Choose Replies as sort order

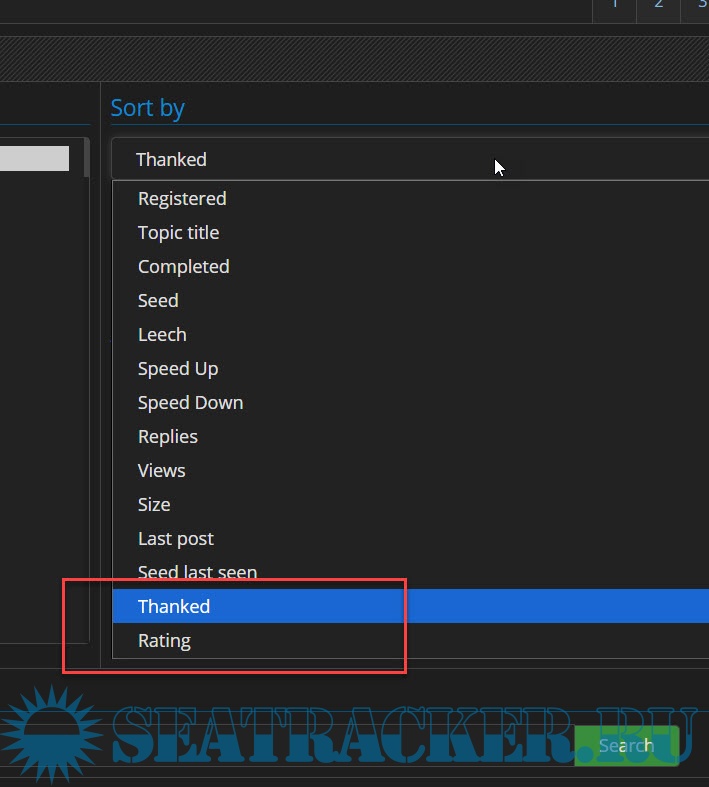pyautogui.click(x=168, y=437)
